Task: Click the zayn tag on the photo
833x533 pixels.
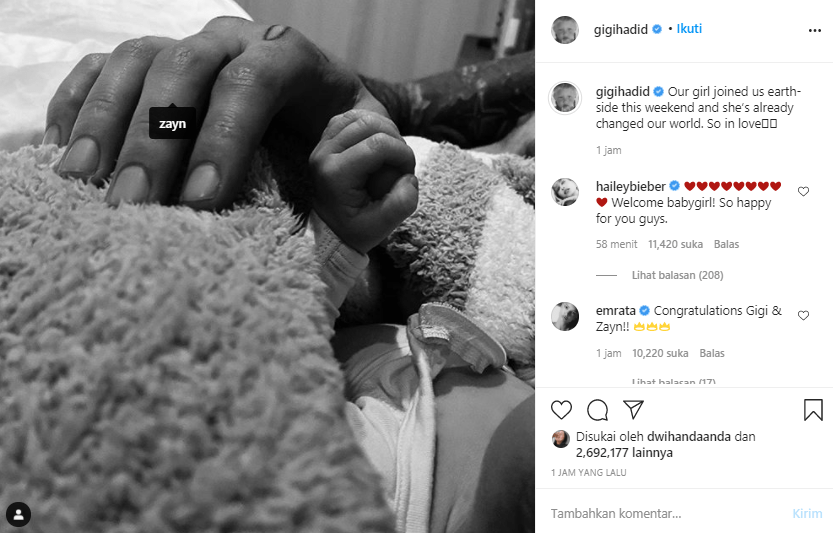Action: tap(172, 123)
